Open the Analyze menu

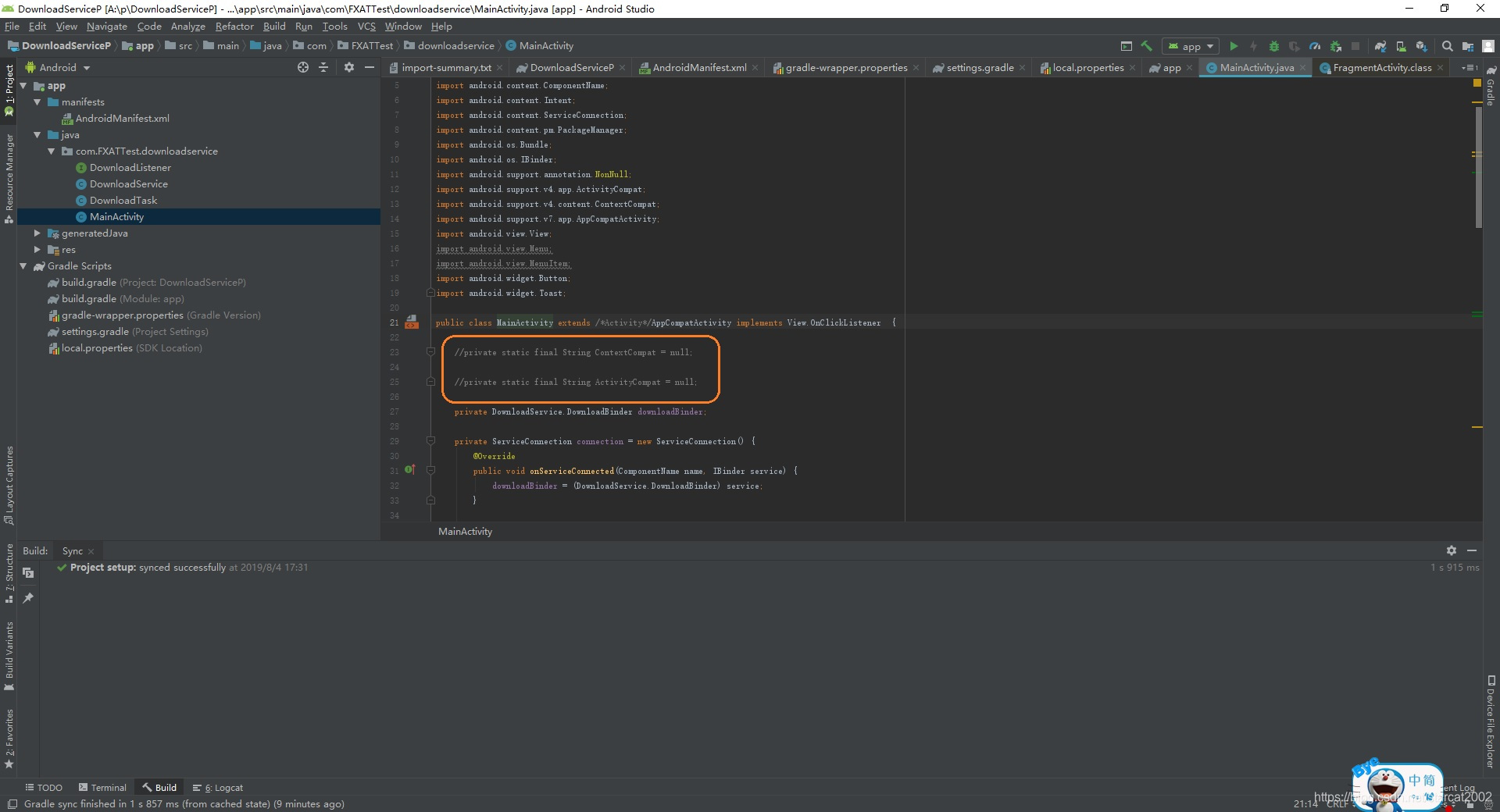pyautogui.click(x=187, y=27)
